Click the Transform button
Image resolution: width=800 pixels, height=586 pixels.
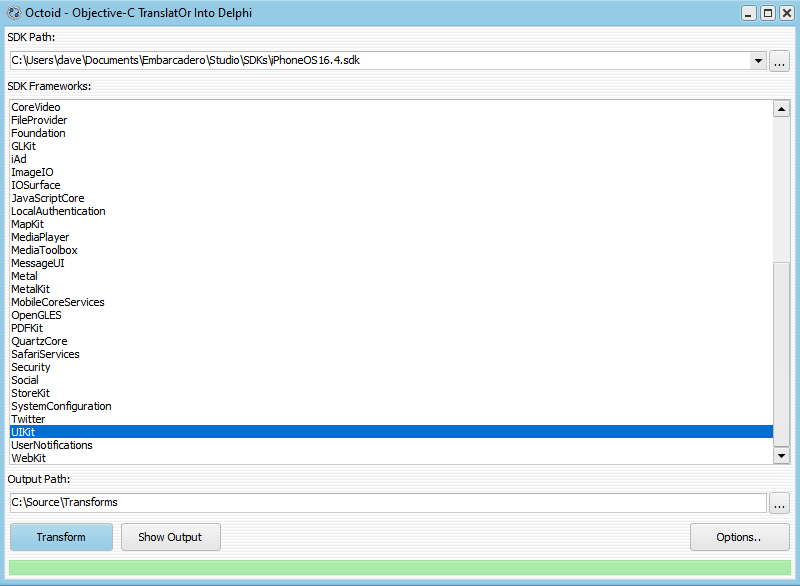61,537
